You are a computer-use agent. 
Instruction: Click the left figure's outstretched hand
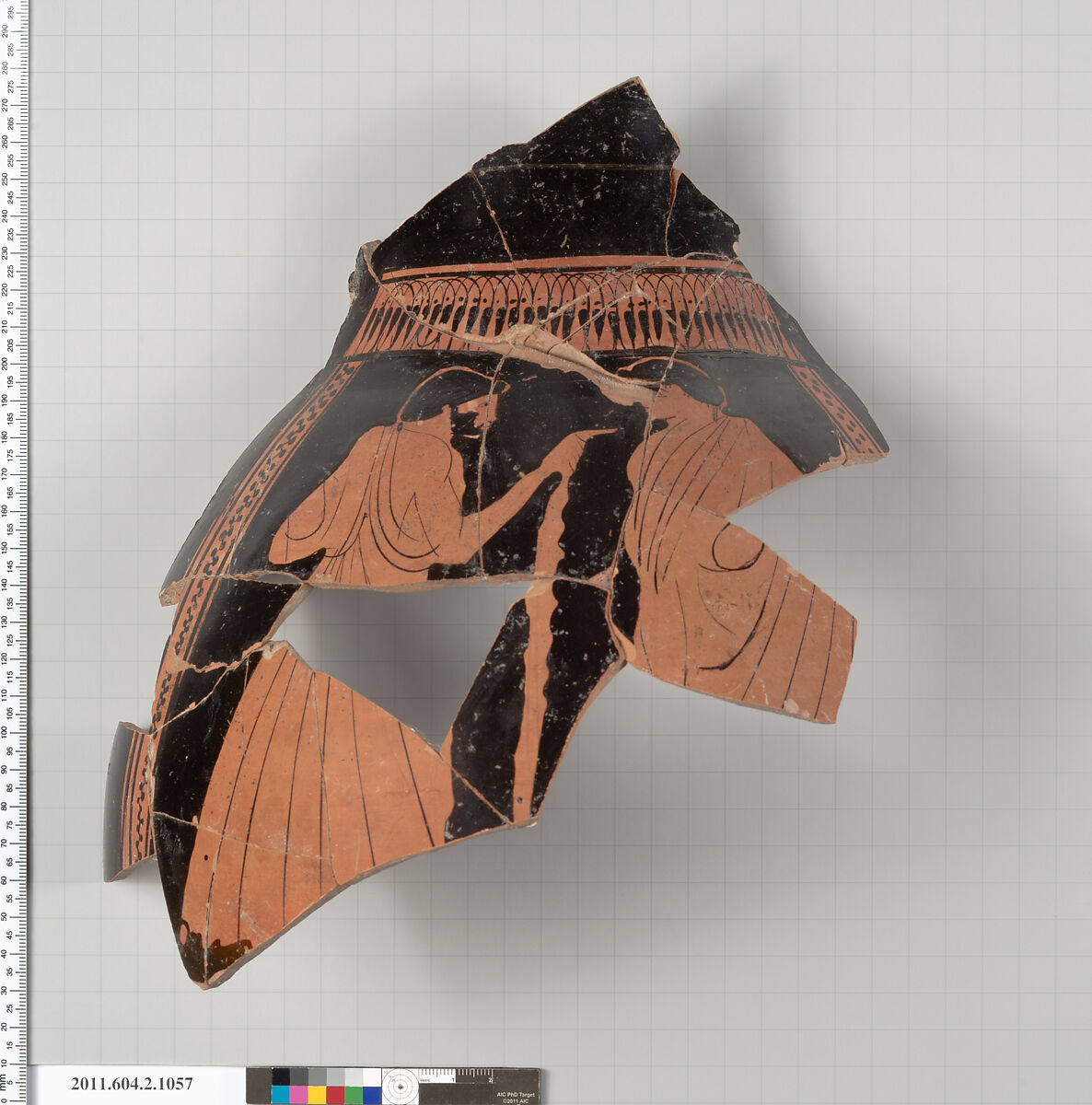tap(585, 442)
